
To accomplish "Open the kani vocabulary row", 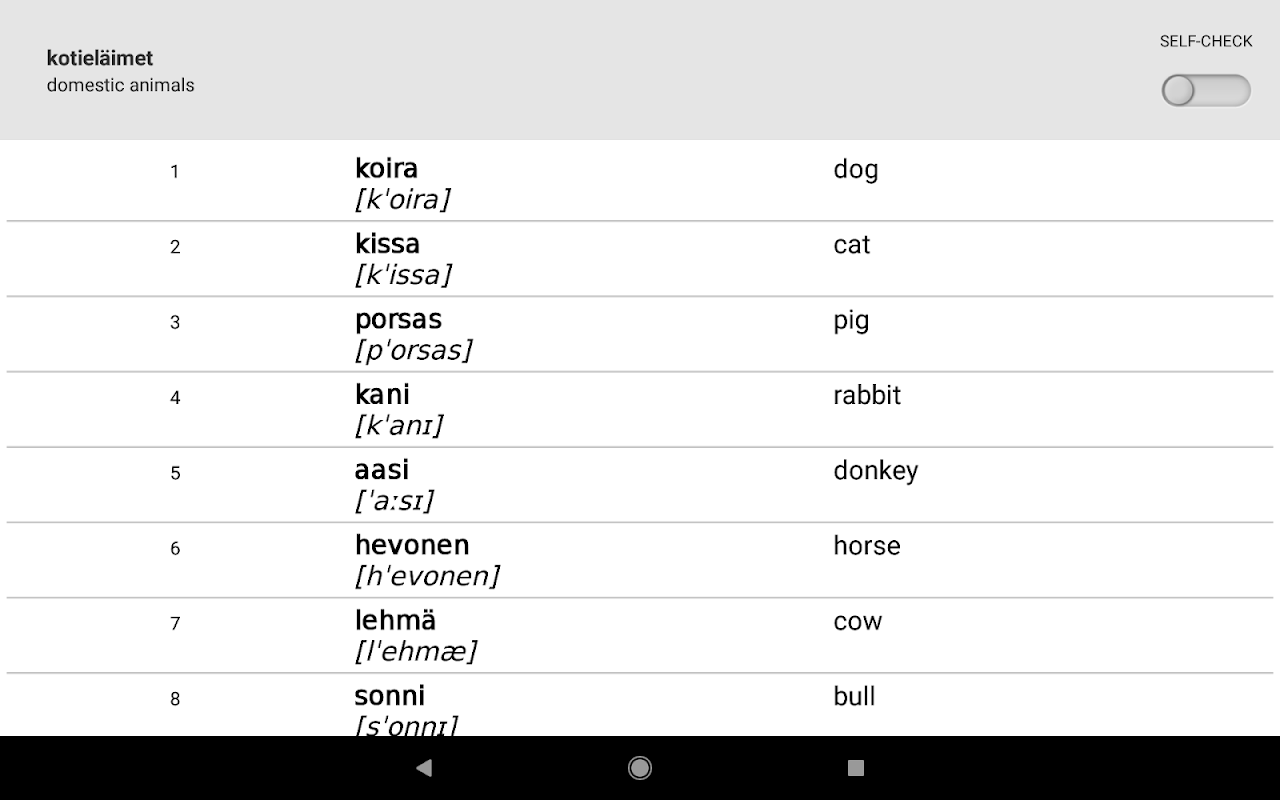I will pos(640,409).
